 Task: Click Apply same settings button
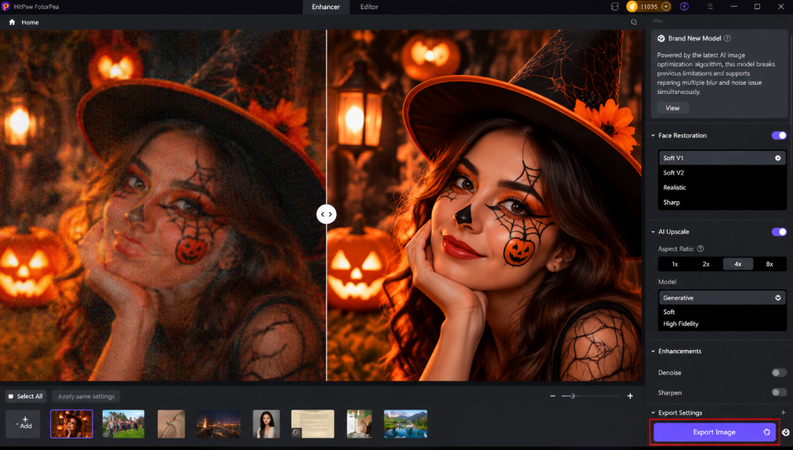pyautogui.click(x=86, y=396)
